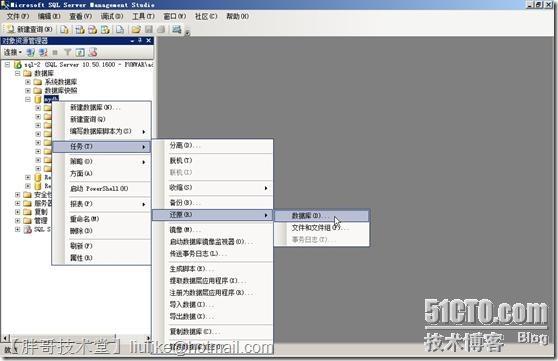This screenshot has width=558, height=361.
Task: Expand the 系统数据库 folder
Action: coord(28,82)
